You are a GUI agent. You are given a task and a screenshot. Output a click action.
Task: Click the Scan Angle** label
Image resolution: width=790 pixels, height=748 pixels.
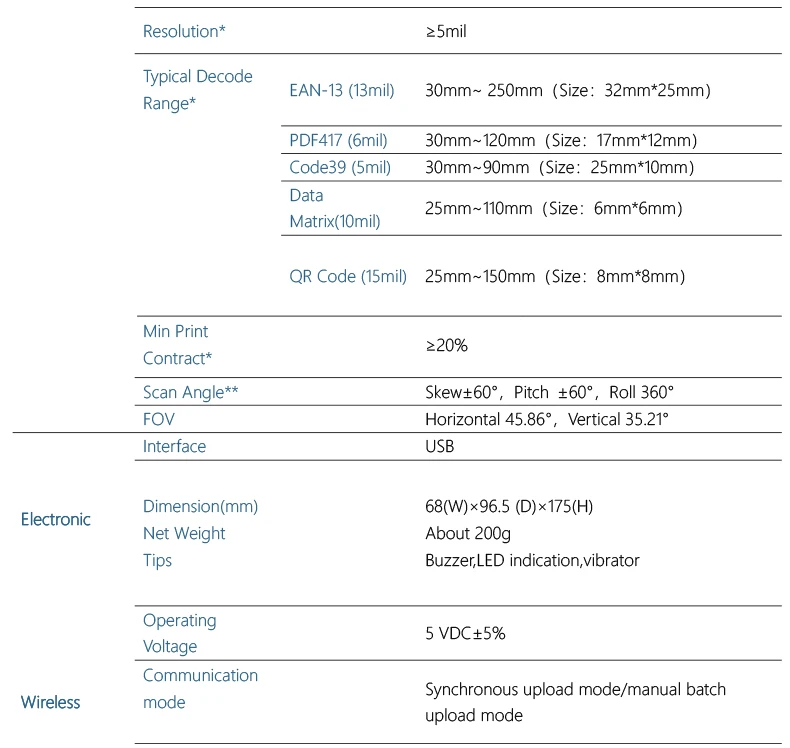(x=190, y=393)
